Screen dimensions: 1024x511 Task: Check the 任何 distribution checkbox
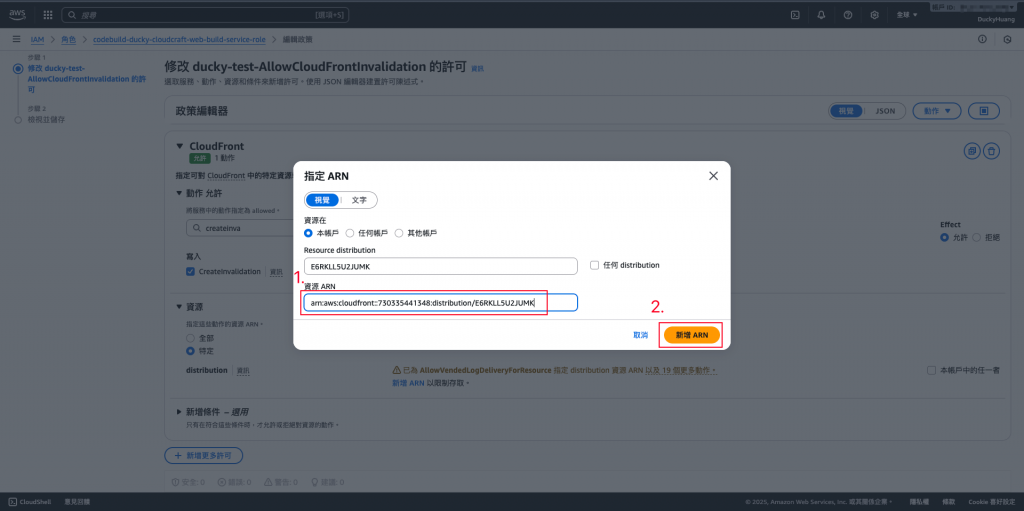594,265
